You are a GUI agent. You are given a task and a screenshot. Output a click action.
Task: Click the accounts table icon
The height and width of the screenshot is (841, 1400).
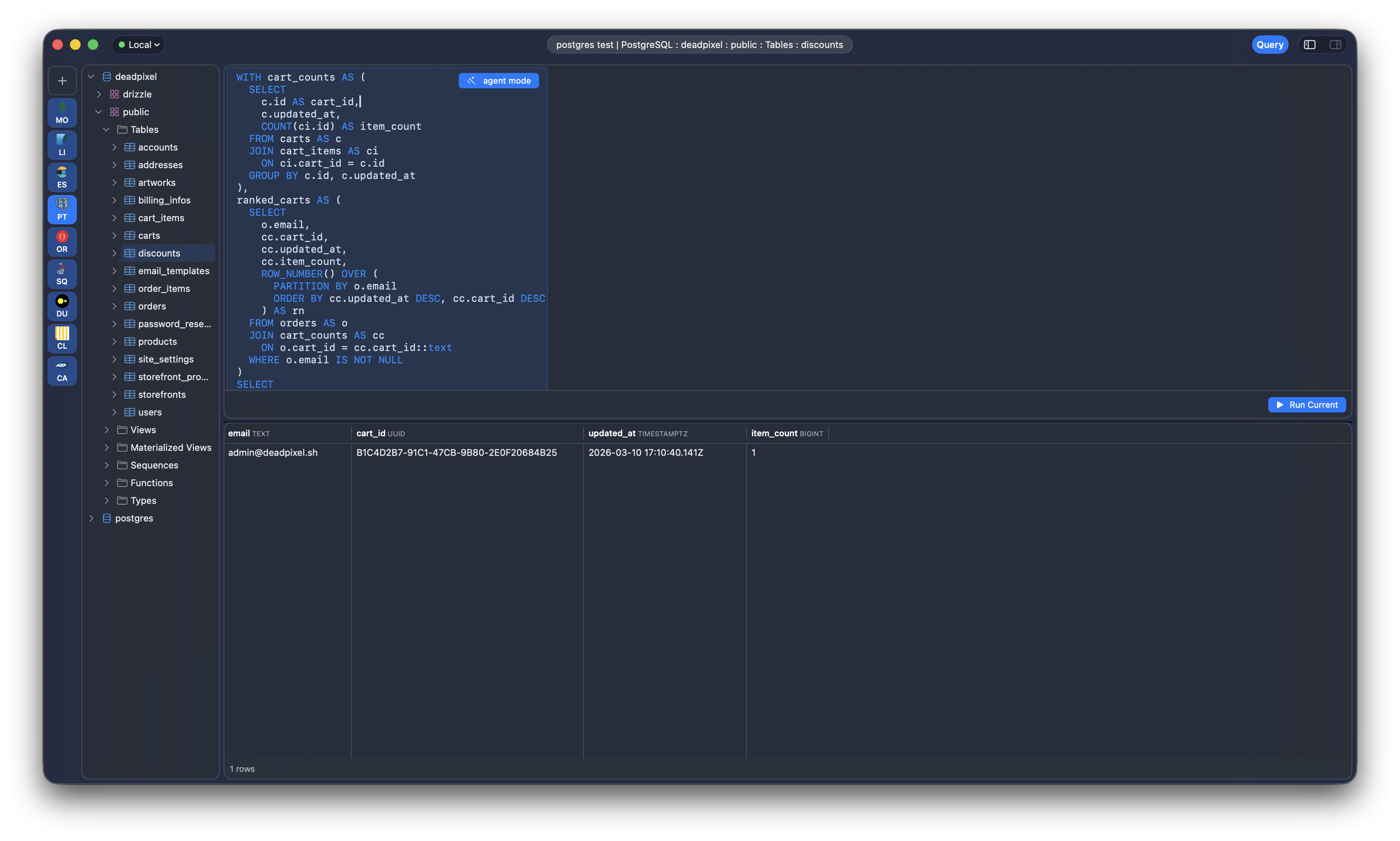point(130,147)
